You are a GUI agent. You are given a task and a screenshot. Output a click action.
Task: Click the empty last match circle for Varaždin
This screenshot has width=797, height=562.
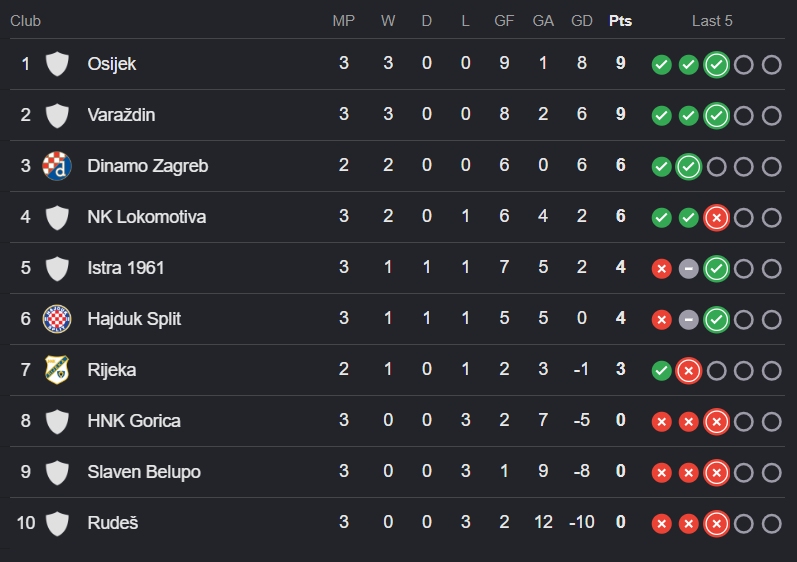coord(771,115)
